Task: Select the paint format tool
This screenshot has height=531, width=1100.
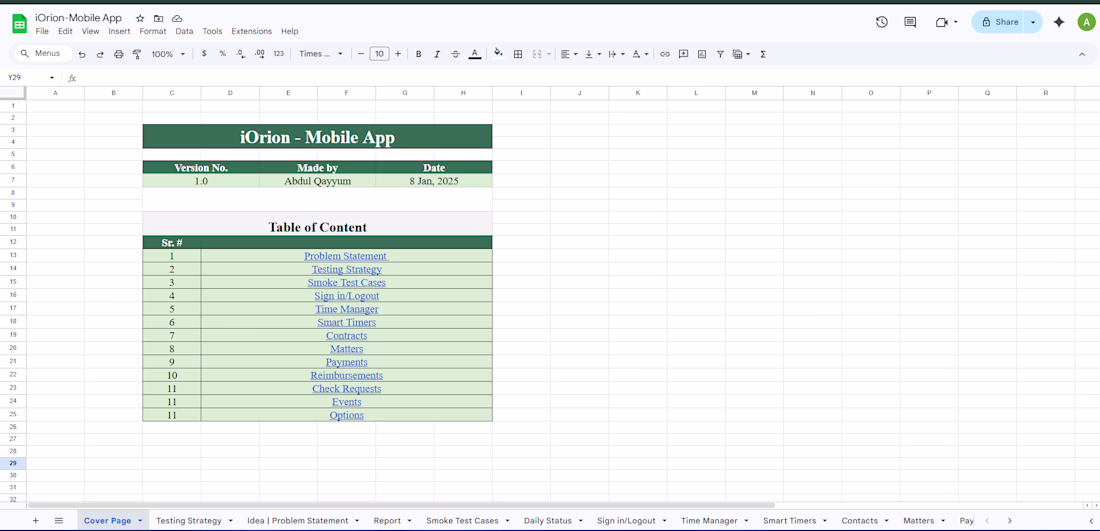Action: [x=137, y=54]
